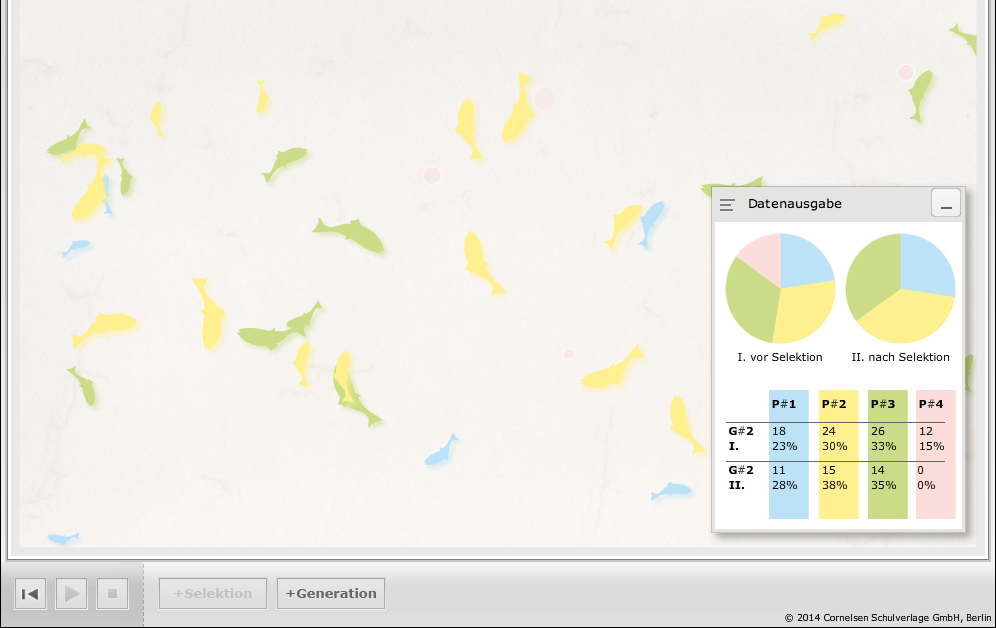Image resolution: width=996 pixels, height=628 pixels.
Task: Select the 'G#2 I.' row label
Action: point(741,439)
